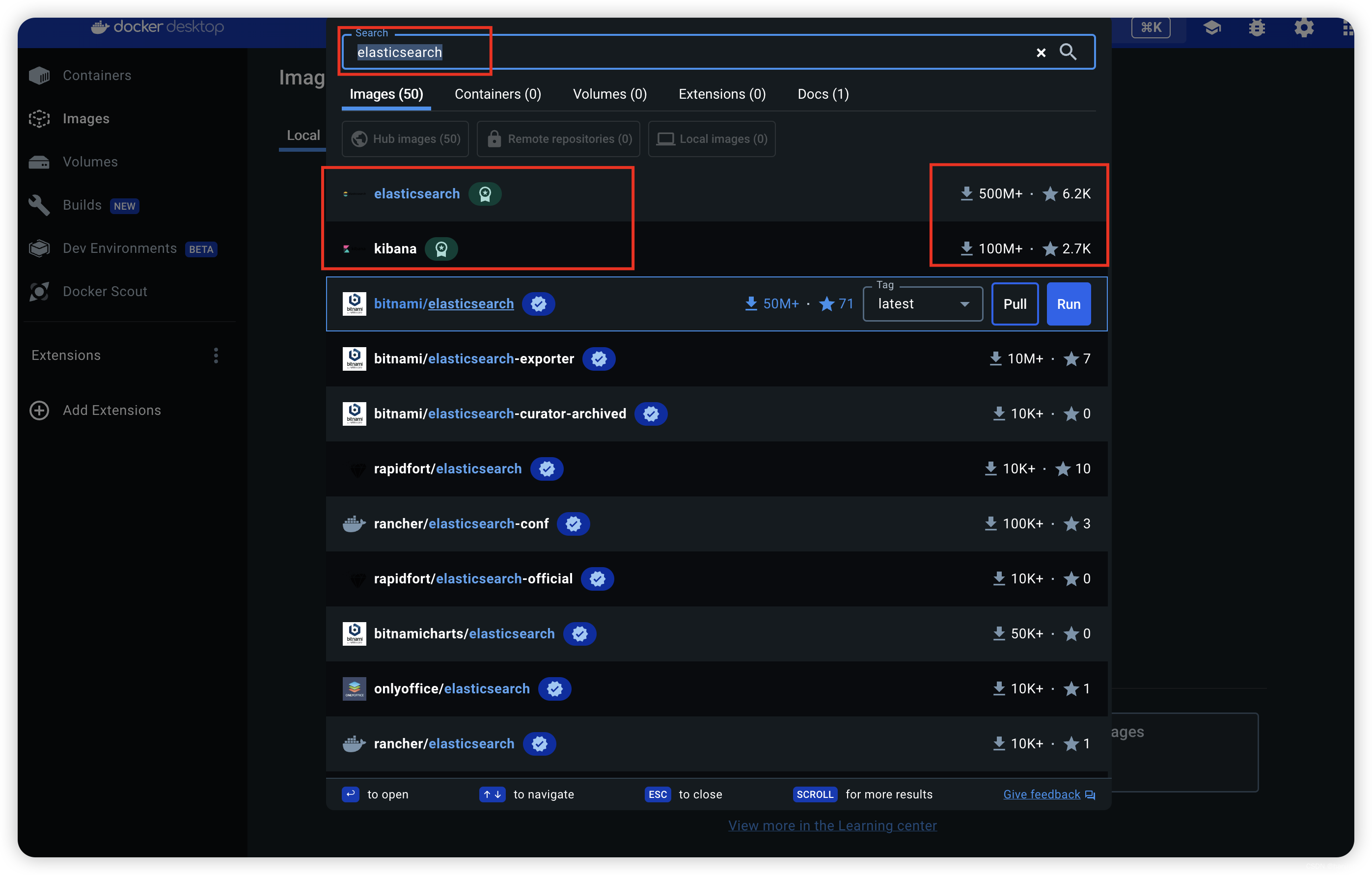Click the Extensions sidebar icon
The width and height of the screenshot is (1372, 875).
pos(65,355)
